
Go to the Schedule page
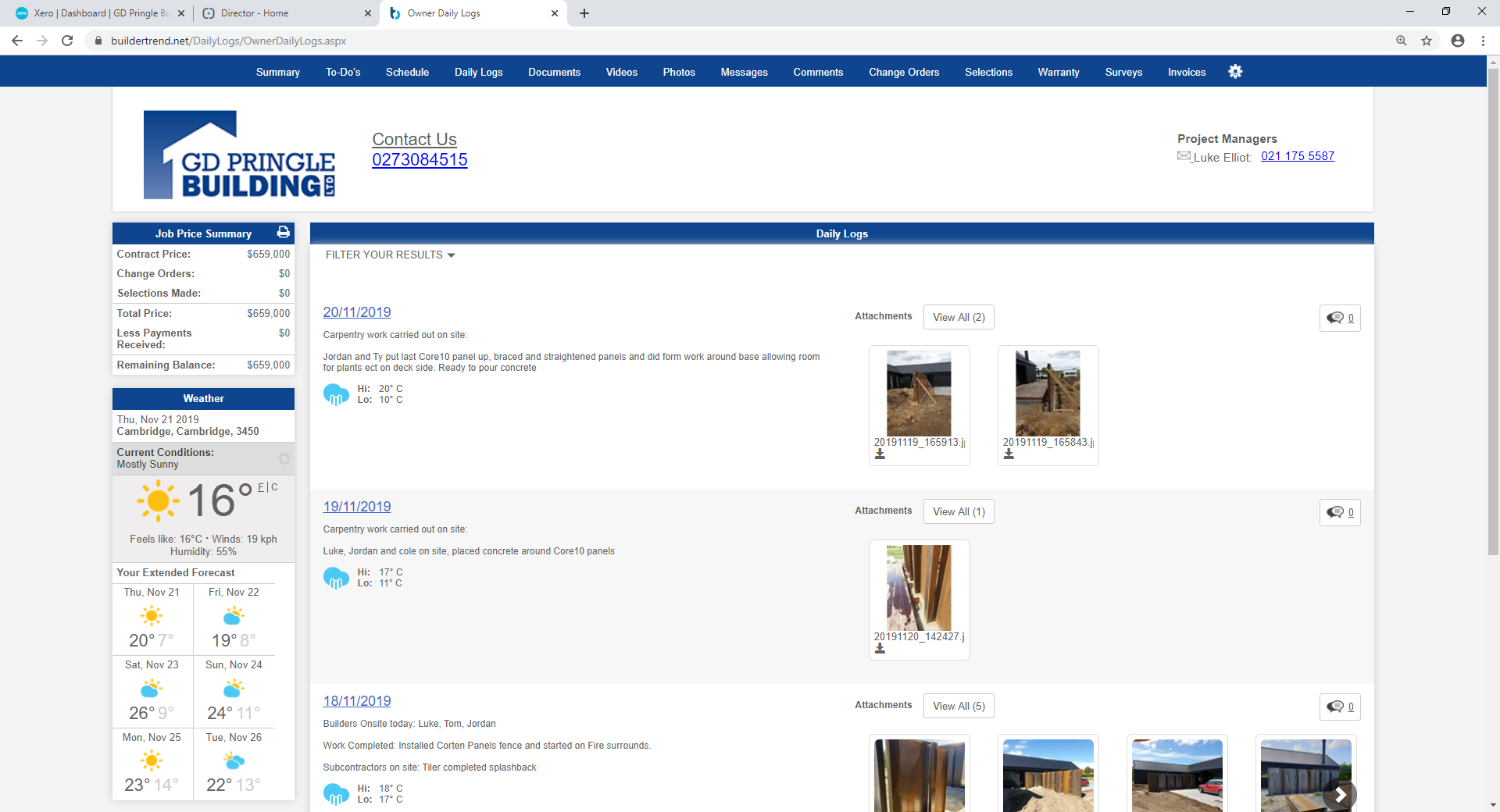[x=407, y=72]
